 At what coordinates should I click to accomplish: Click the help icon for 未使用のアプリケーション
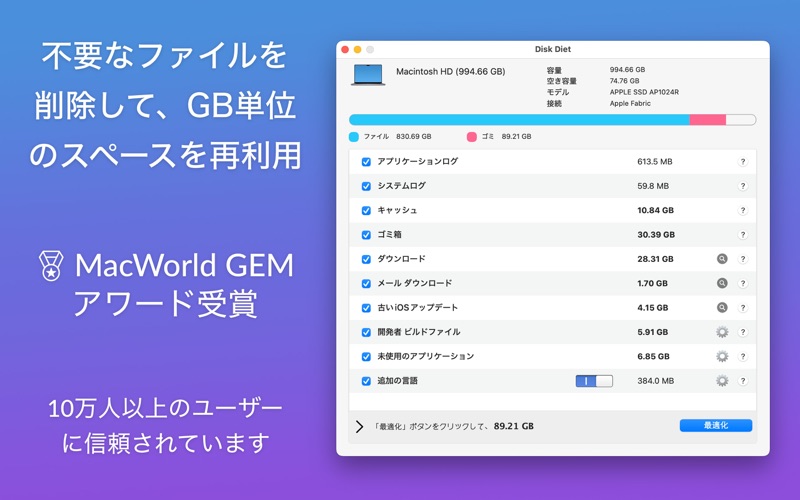(x=743, y=357)
